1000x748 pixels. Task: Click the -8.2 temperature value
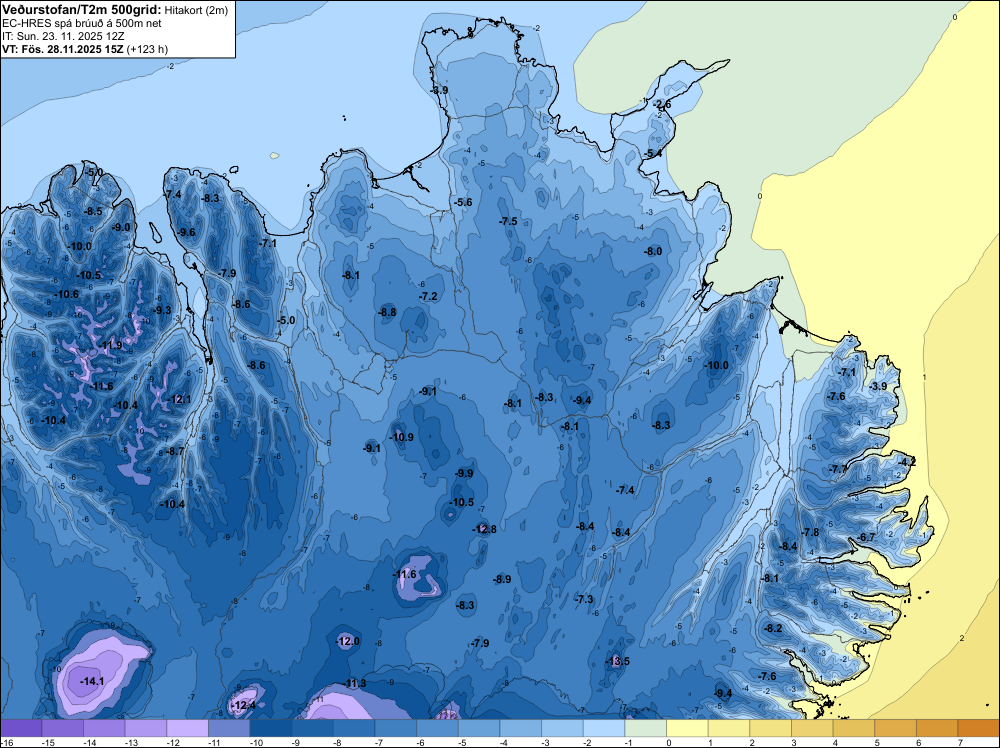pyautogui.click(x=773, y=628)
